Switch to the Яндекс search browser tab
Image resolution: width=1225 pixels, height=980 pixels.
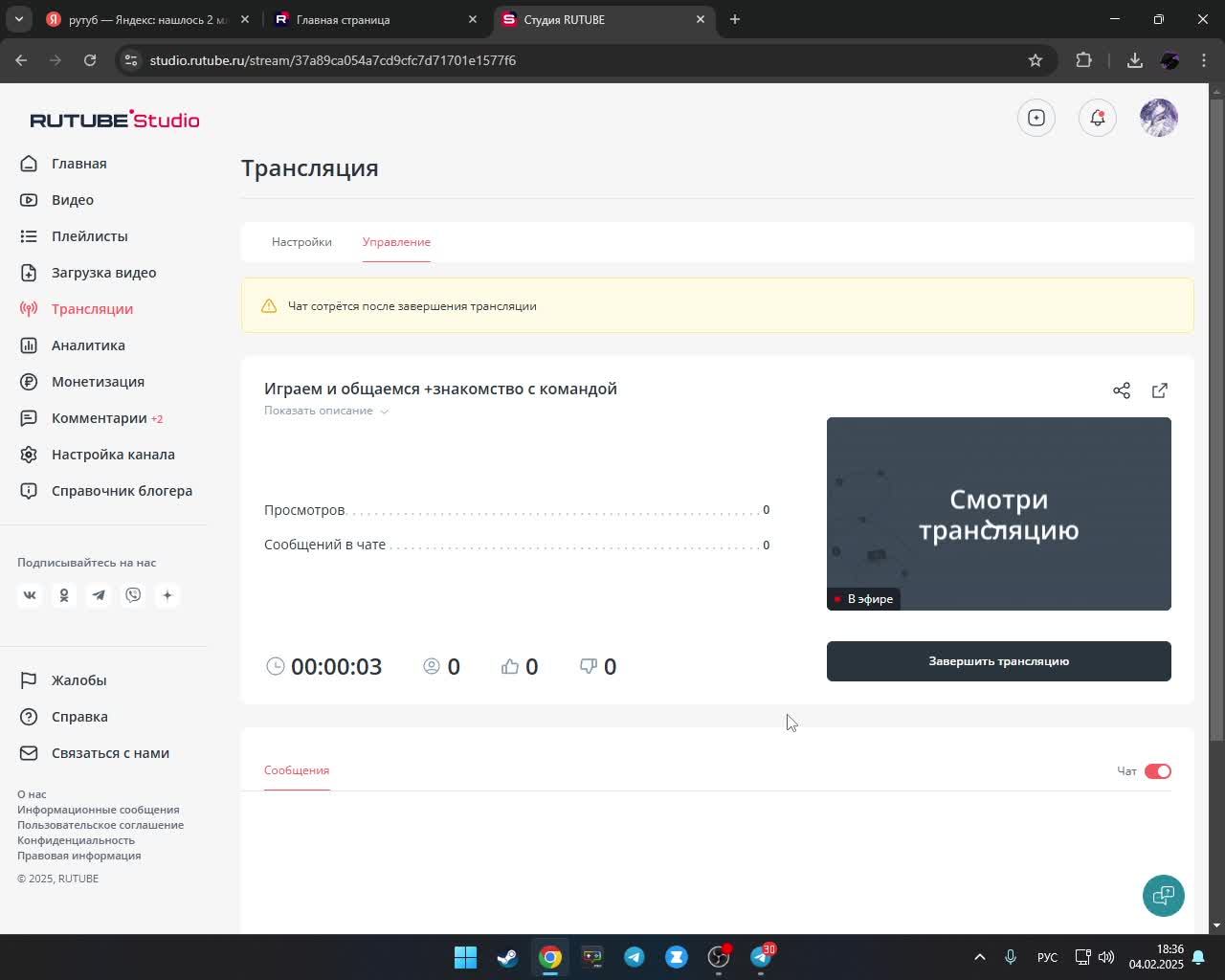[x=147, y=19]
